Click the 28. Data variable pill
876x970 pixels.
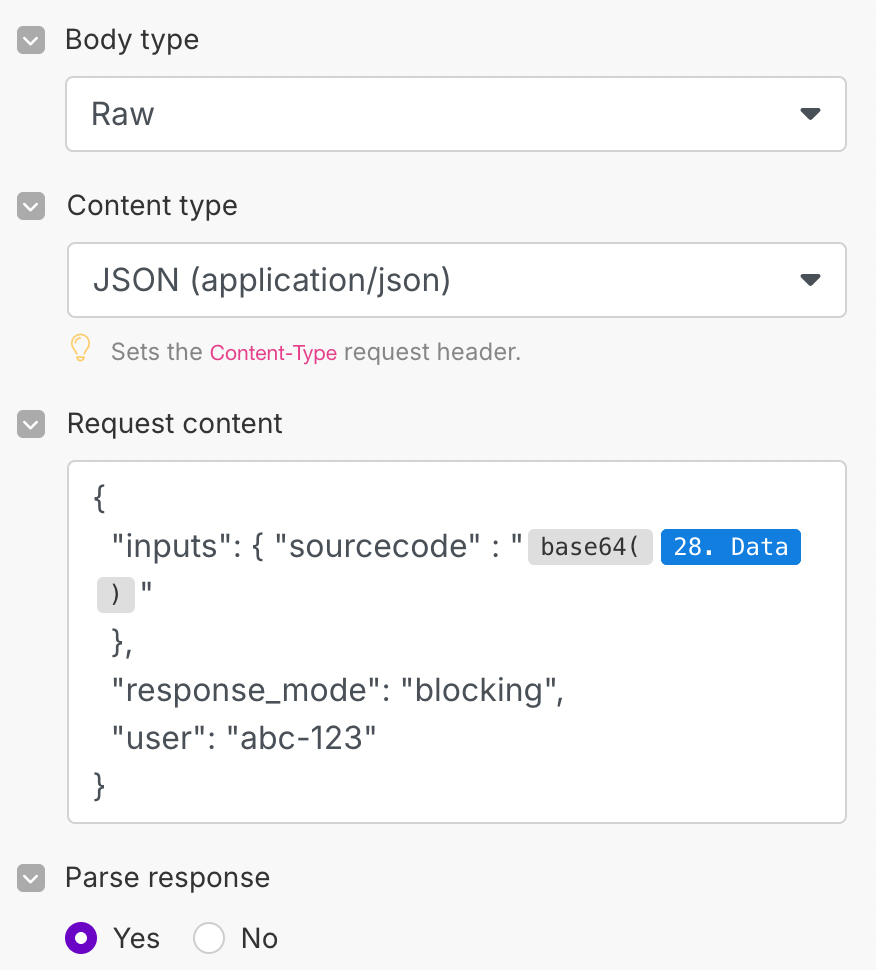pos(730,547)
